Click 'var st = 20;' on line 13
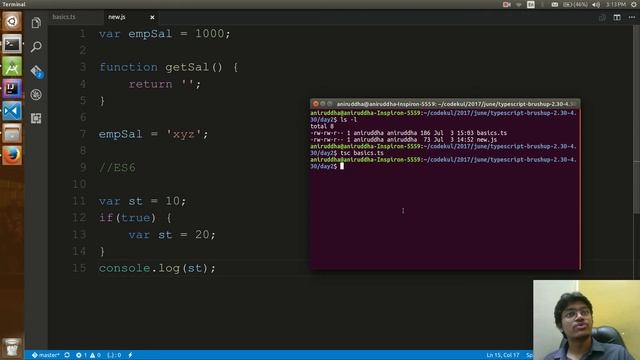The height and width of the screenshot is (360, 640). coord(172,235)
